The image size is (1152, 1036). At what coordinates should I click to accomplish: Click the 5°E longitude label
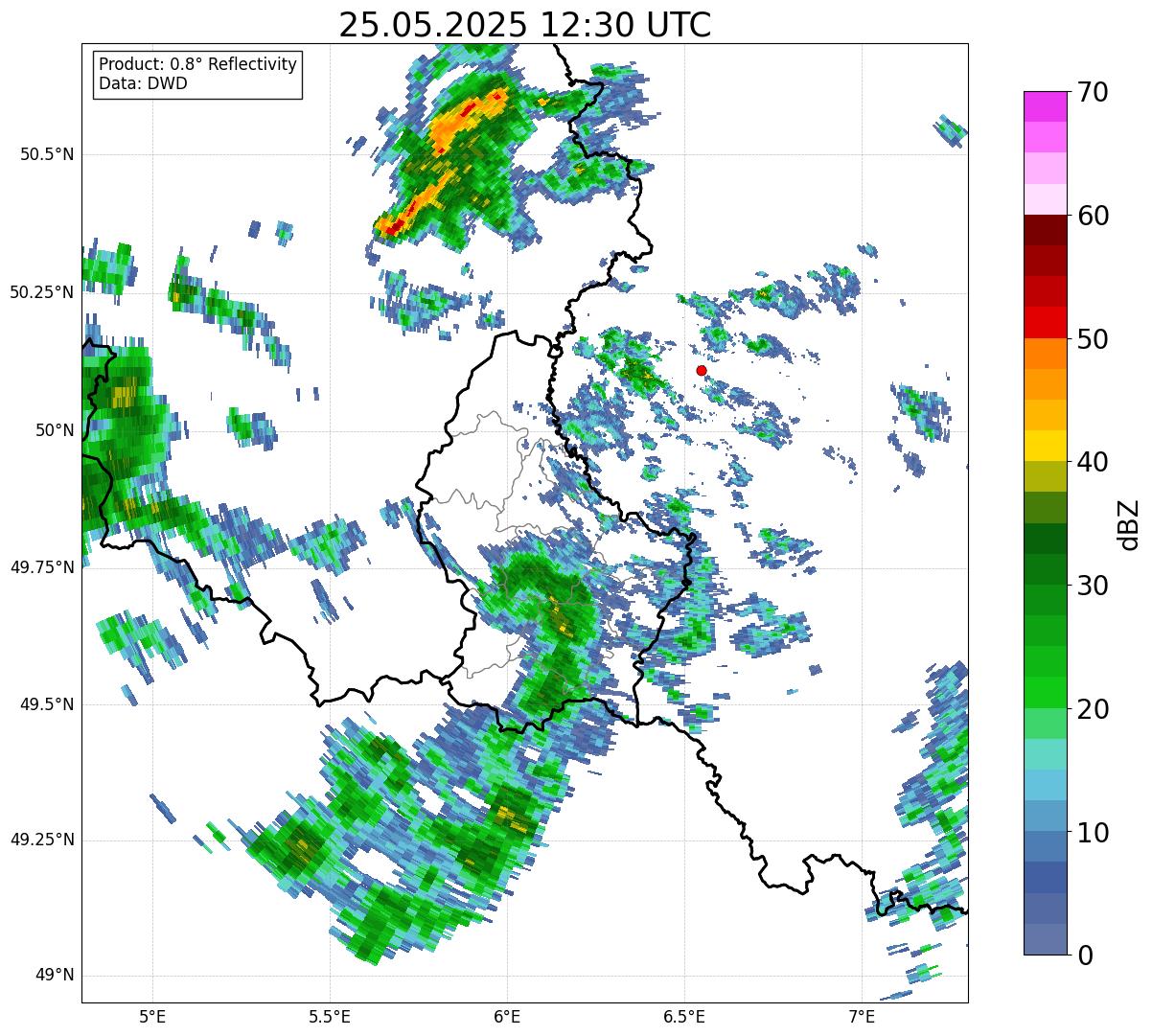coord(152,1017)
